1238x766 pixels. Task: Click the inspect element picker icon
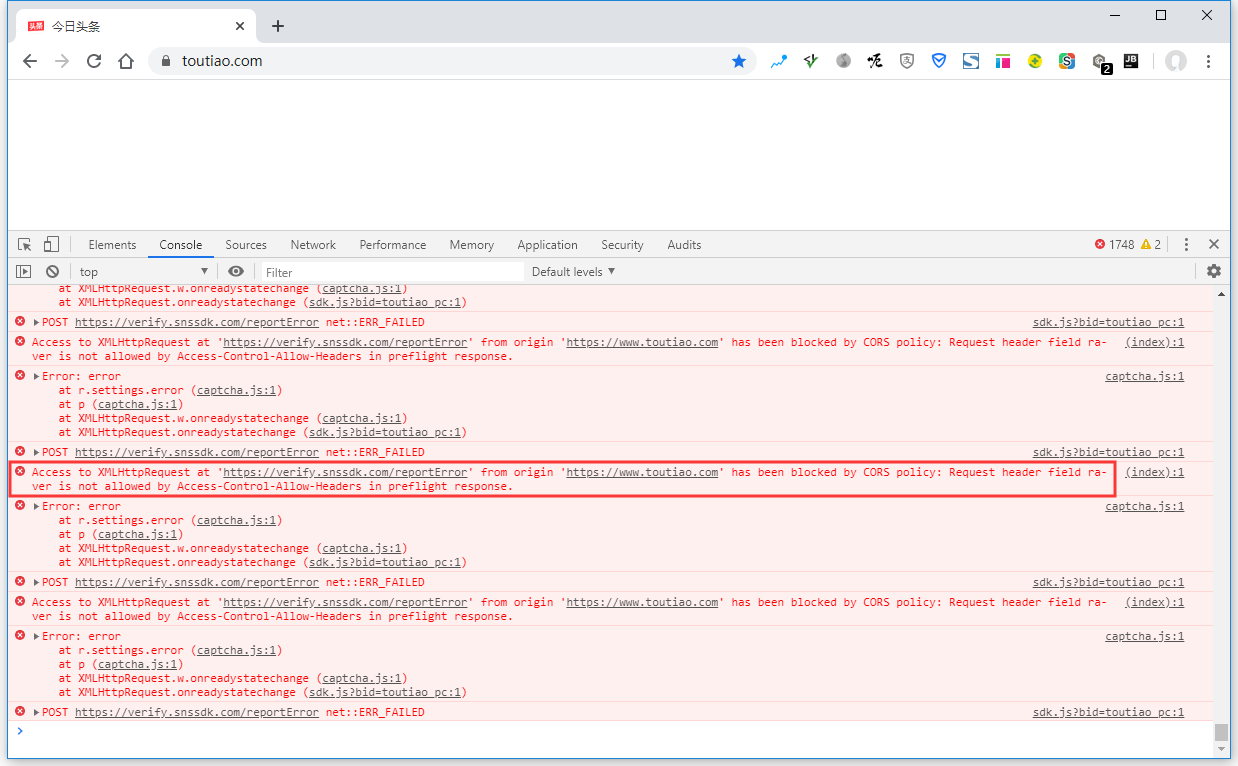pyautogui.click(x=25, y=245)
